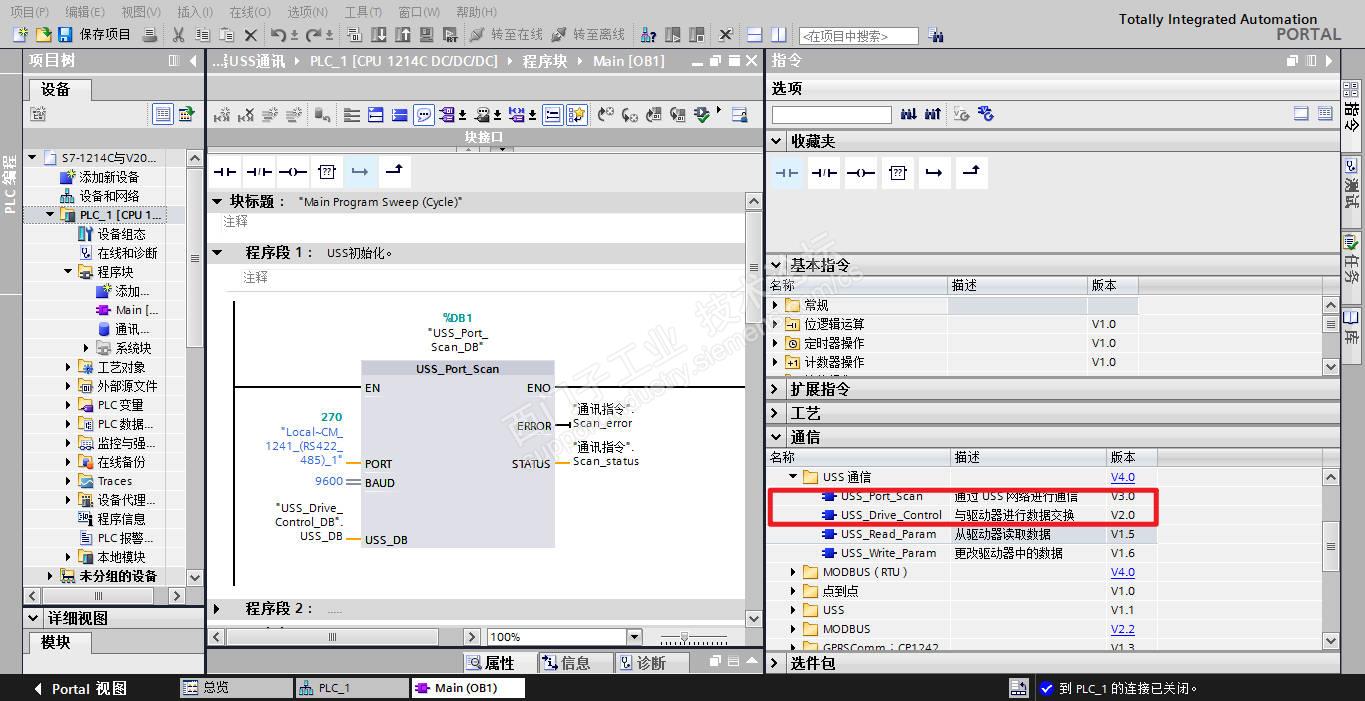Click 转至离线 go offline button

click(x=589, y=35)
